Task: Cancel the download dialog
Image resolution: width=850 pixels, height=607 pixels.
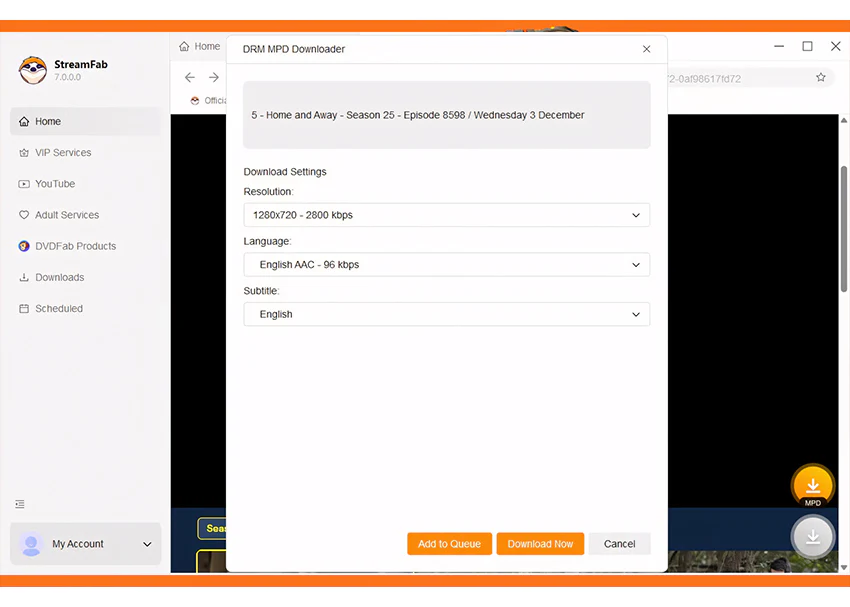Action: [x=619, y=544]
